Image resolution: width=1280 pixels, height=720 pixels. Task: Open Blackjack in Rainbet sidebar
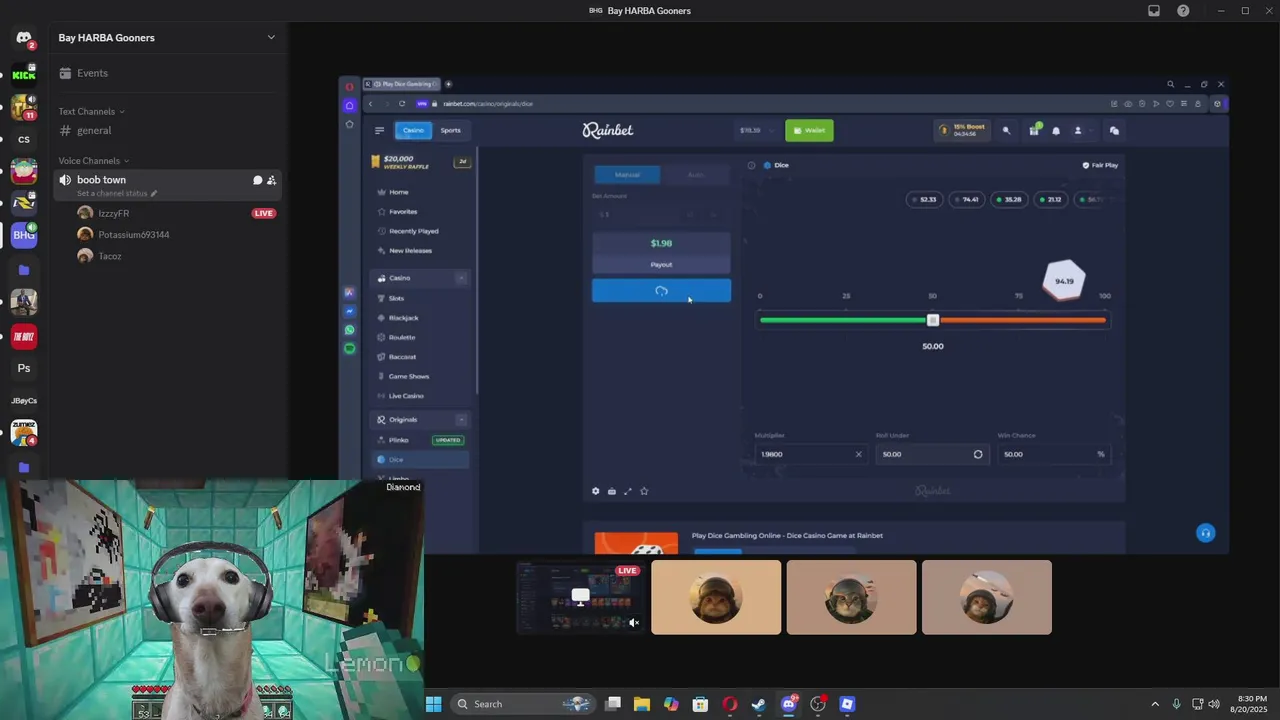[404, 318]
